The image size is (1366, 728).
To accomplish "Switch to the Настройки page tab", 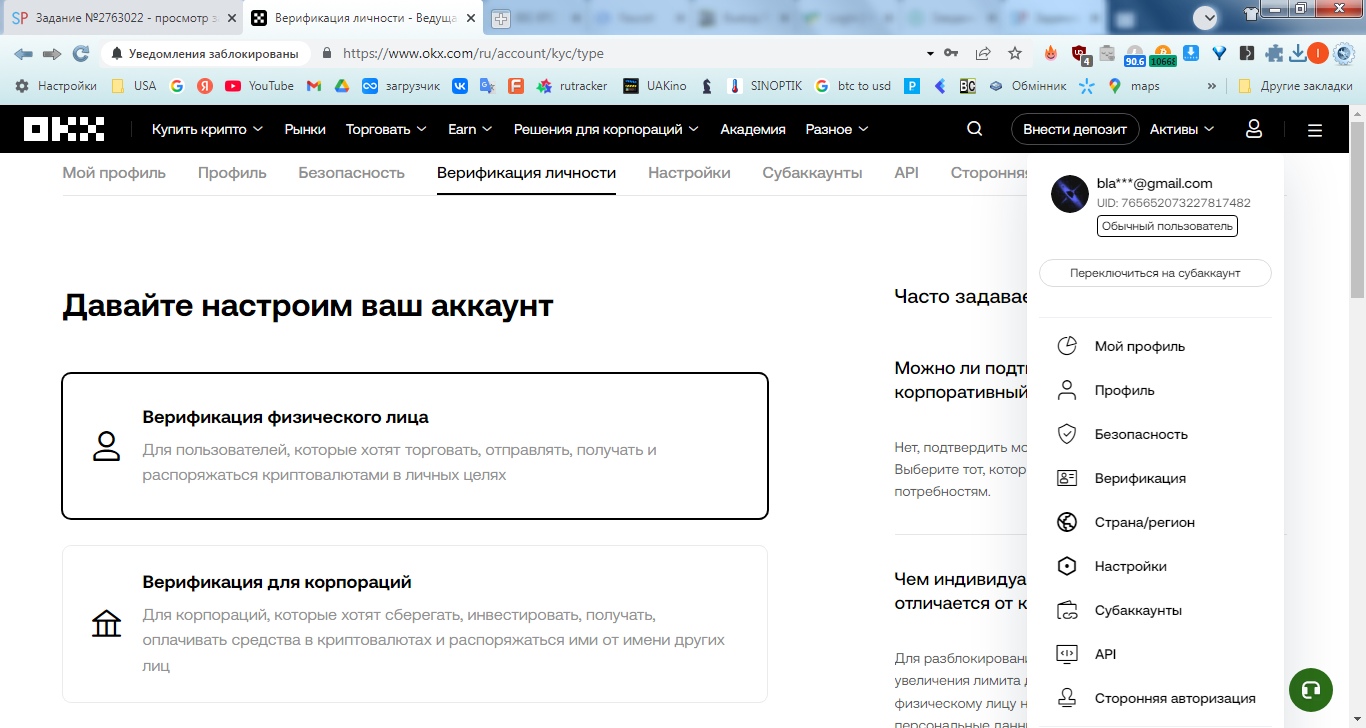I will [x=689, y=173].
